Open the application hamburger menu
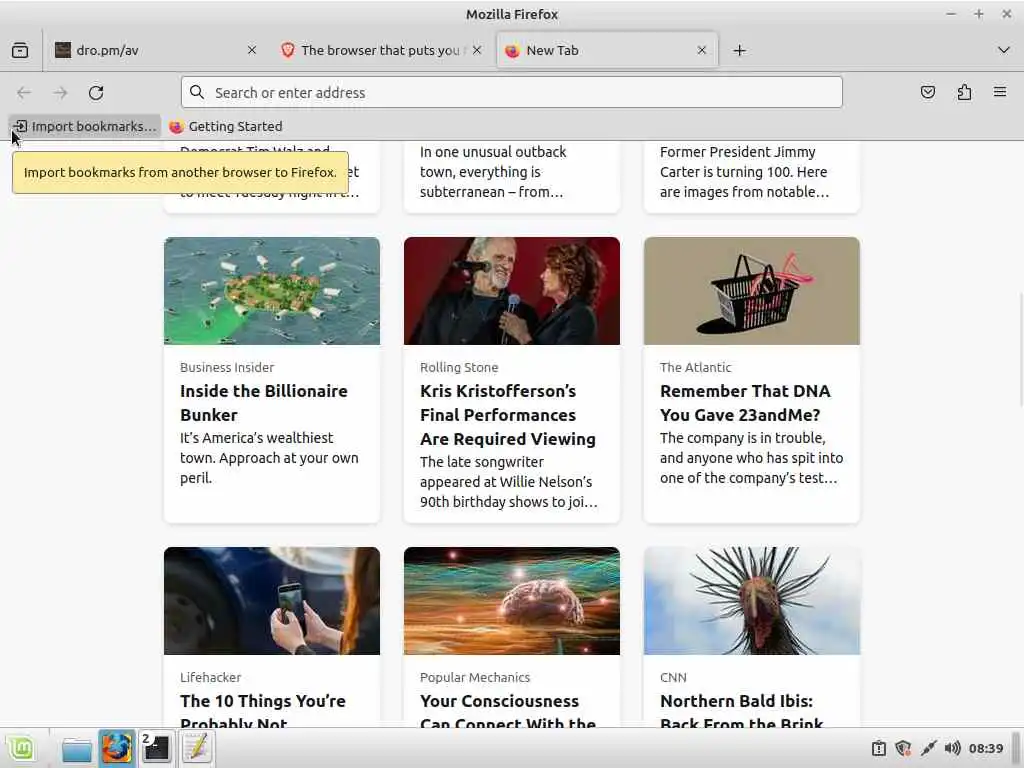Viewport: 1024px width, 768px height. pyautogui.click(x=1000, y=92)
